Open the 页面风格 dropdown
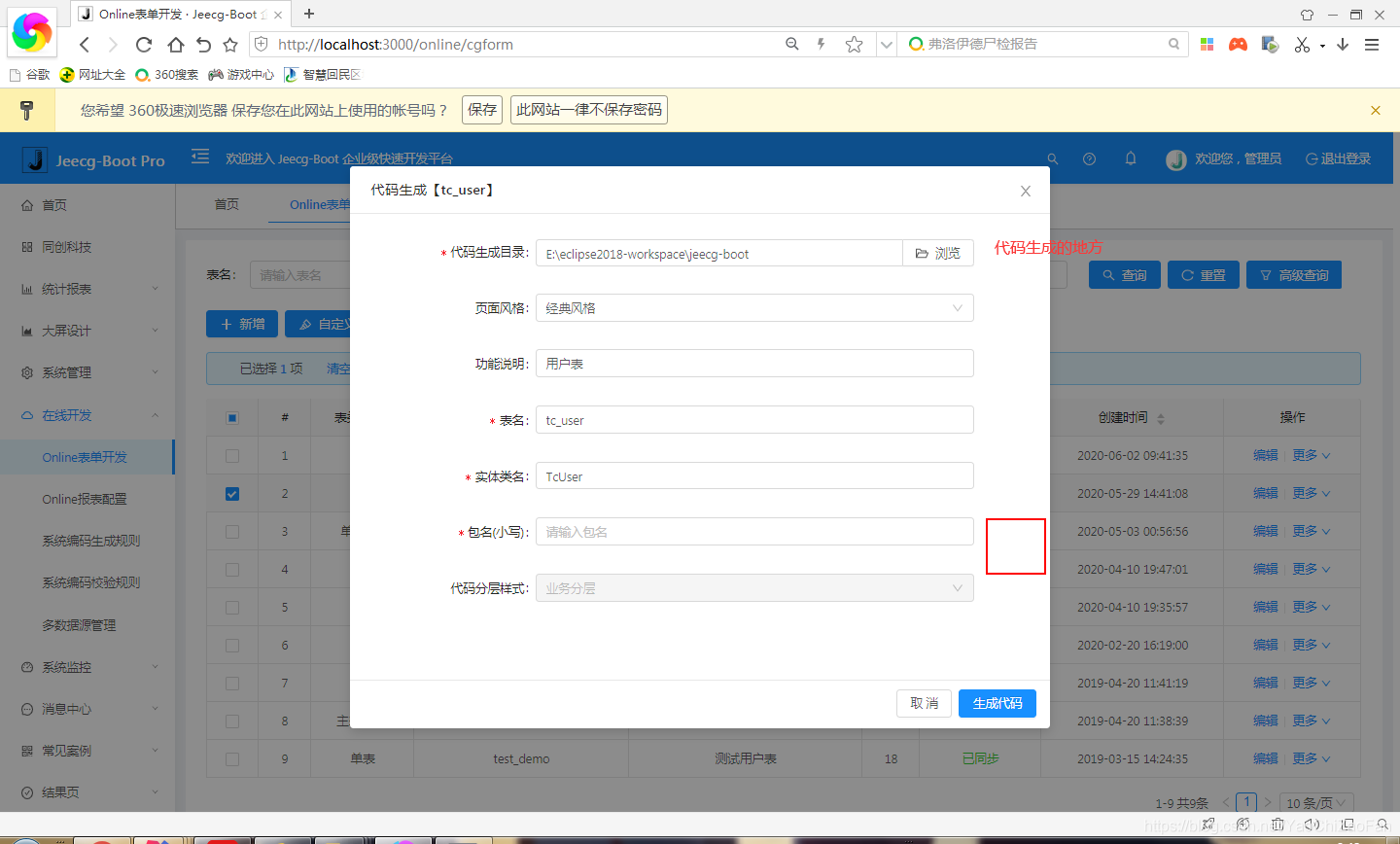Image resolution: width=1400 pixels, height=844 pixels. click(x=754, y=308)
